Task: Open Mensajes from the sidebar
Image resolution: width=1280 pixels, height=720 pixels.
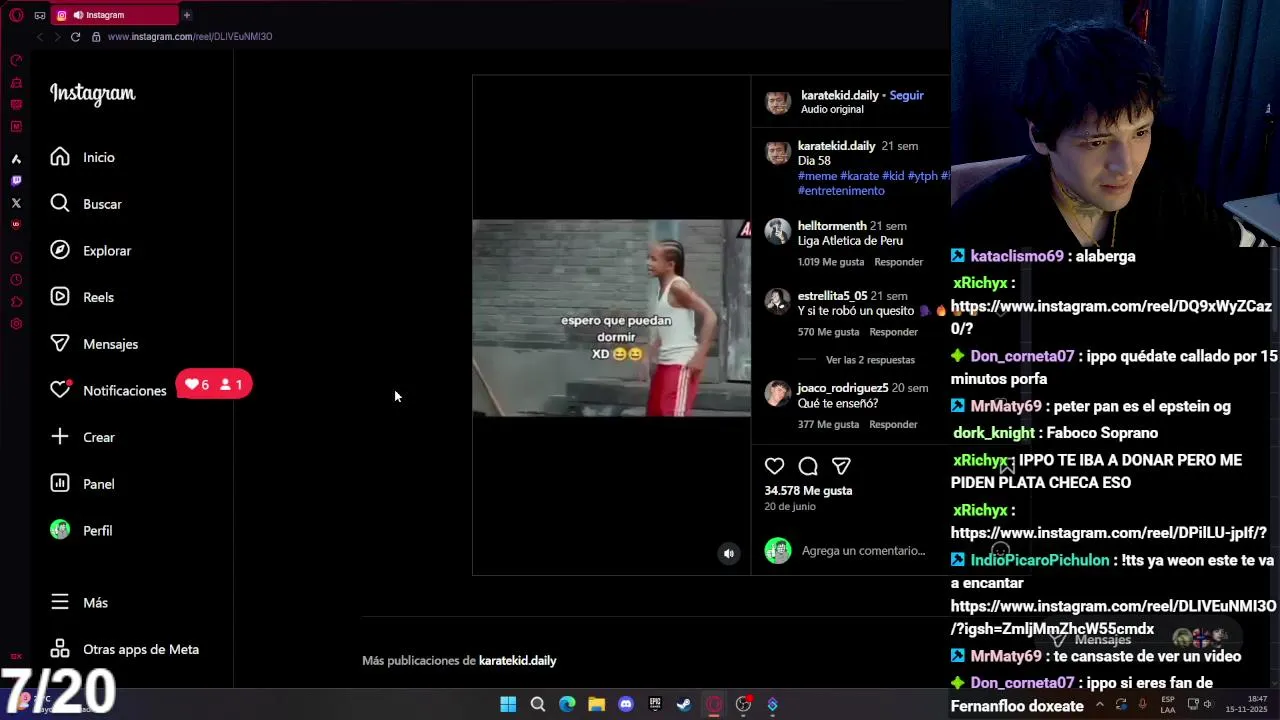Action: 94,344
